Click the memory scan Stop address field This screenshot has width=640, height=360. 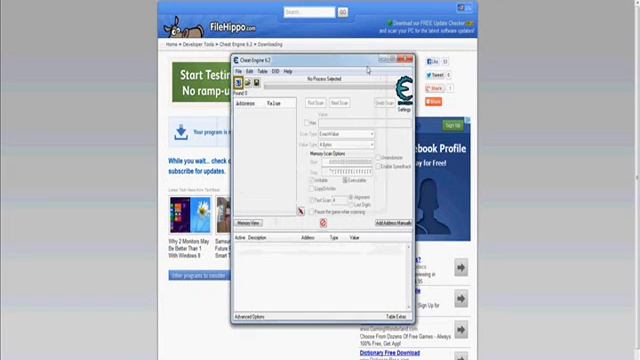pyautogui.click(x=347, y=172)
